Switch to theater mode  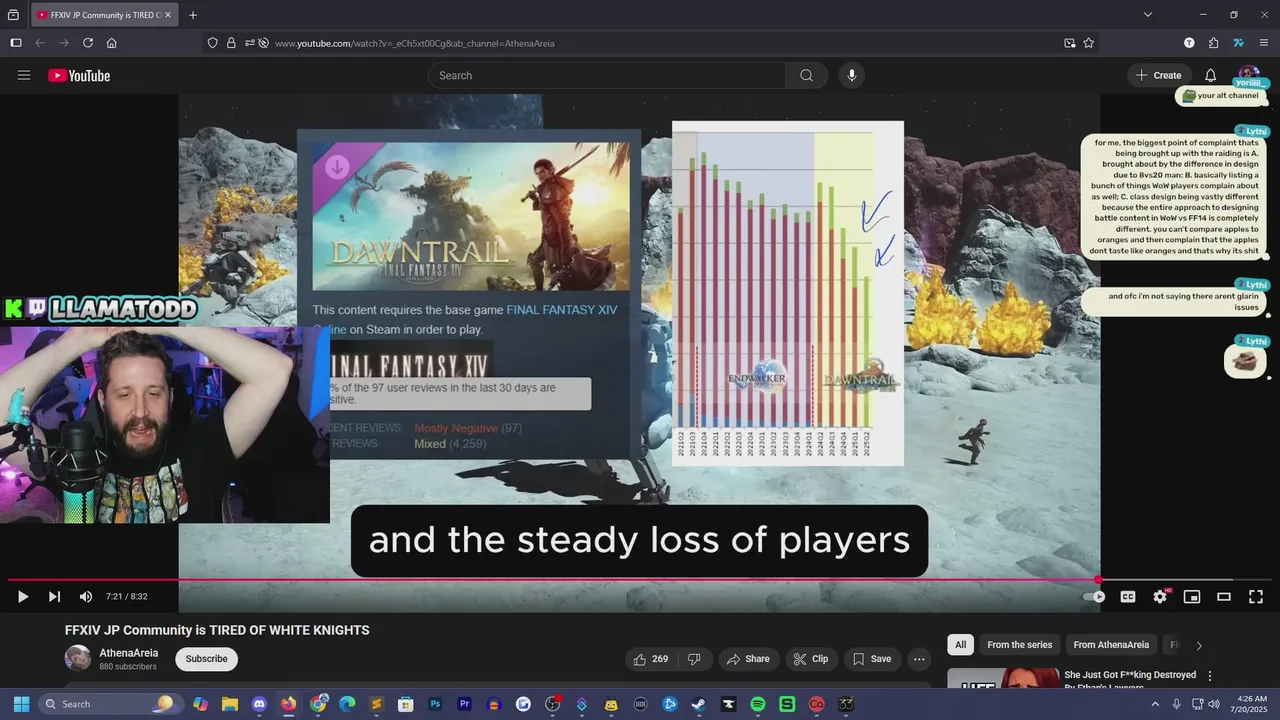pos(1224,597)
